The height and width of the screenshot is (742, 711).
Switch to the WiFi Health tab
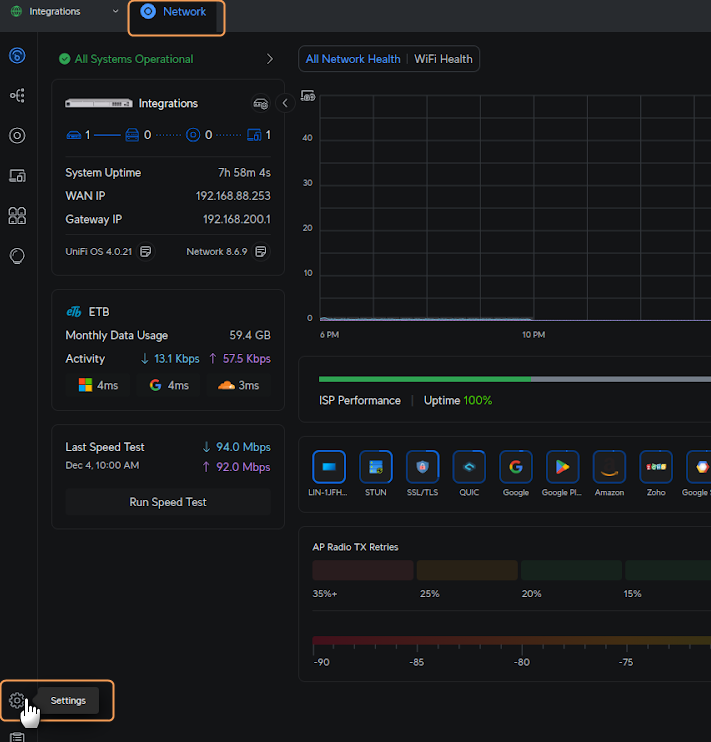443,59
